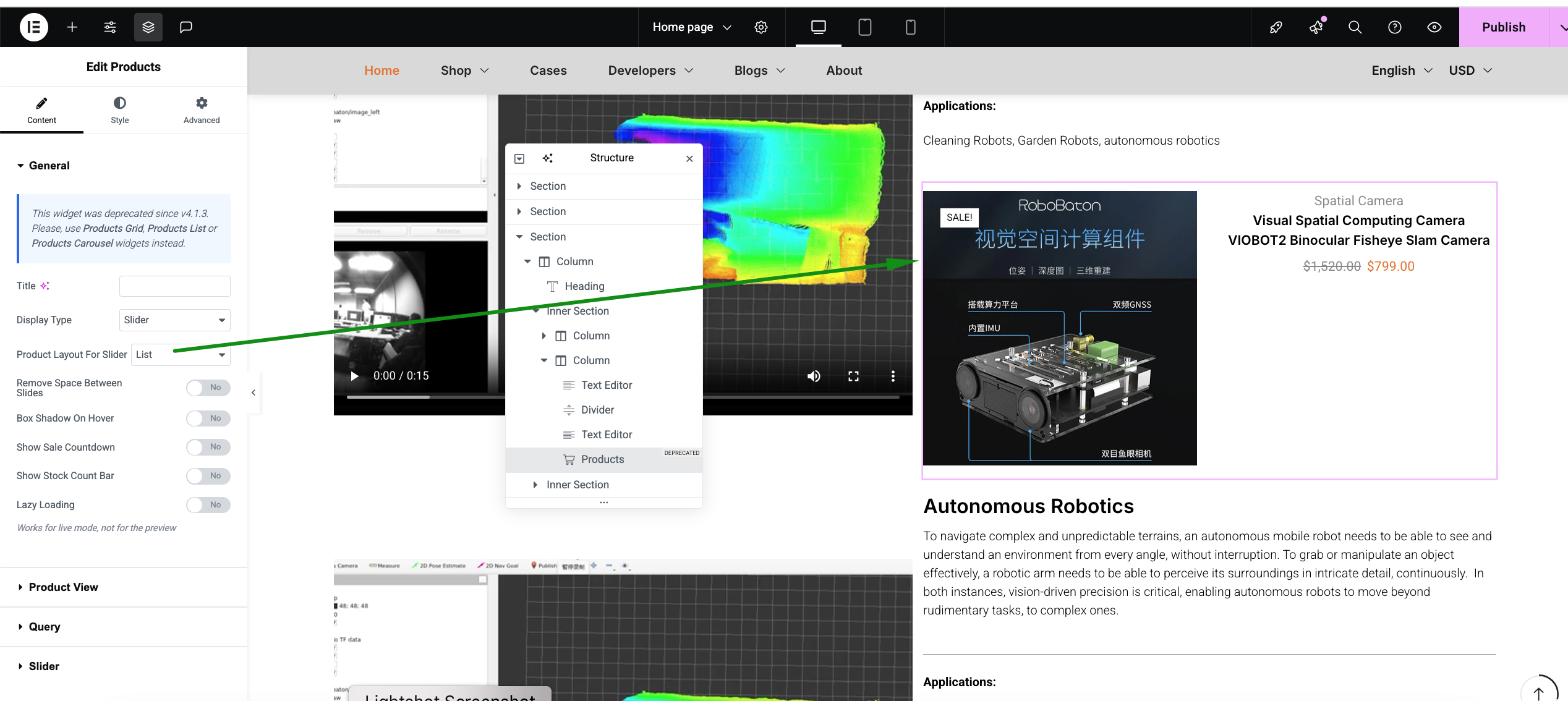Collapse all items in Structure panel
Image resolution: width=1568 pixels, height=701 pixels.
[519, 159]
